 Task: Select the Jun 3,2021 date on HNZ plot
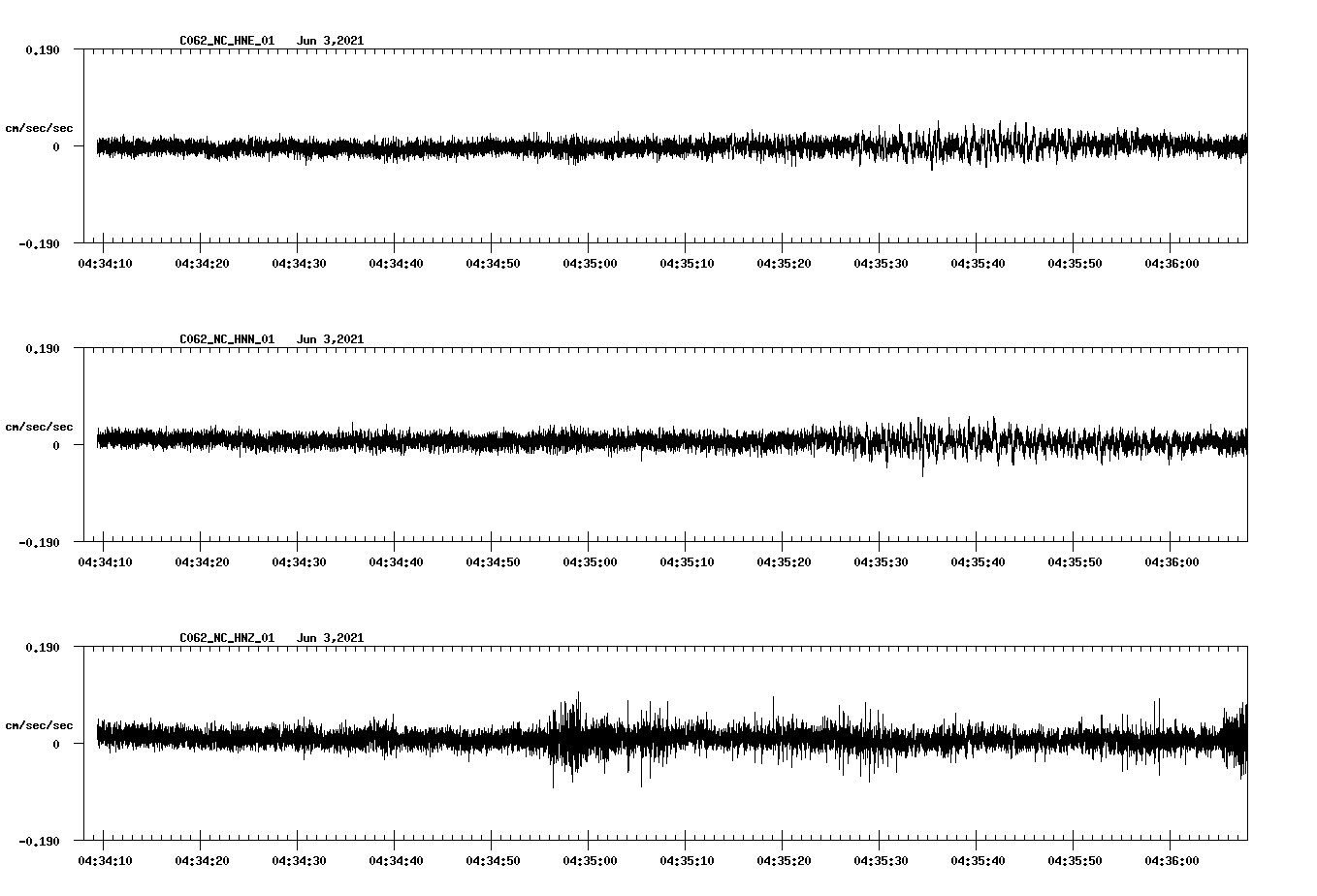click(x=330, y=638)
